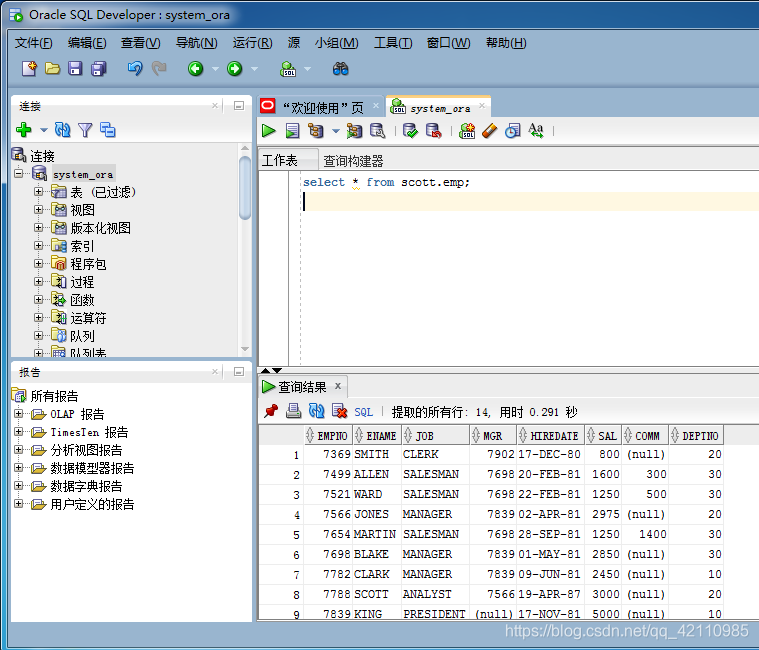Click the delete row icon in result toolbar
This screenshot has height=650, width=759.
click(x=340, y=411)
